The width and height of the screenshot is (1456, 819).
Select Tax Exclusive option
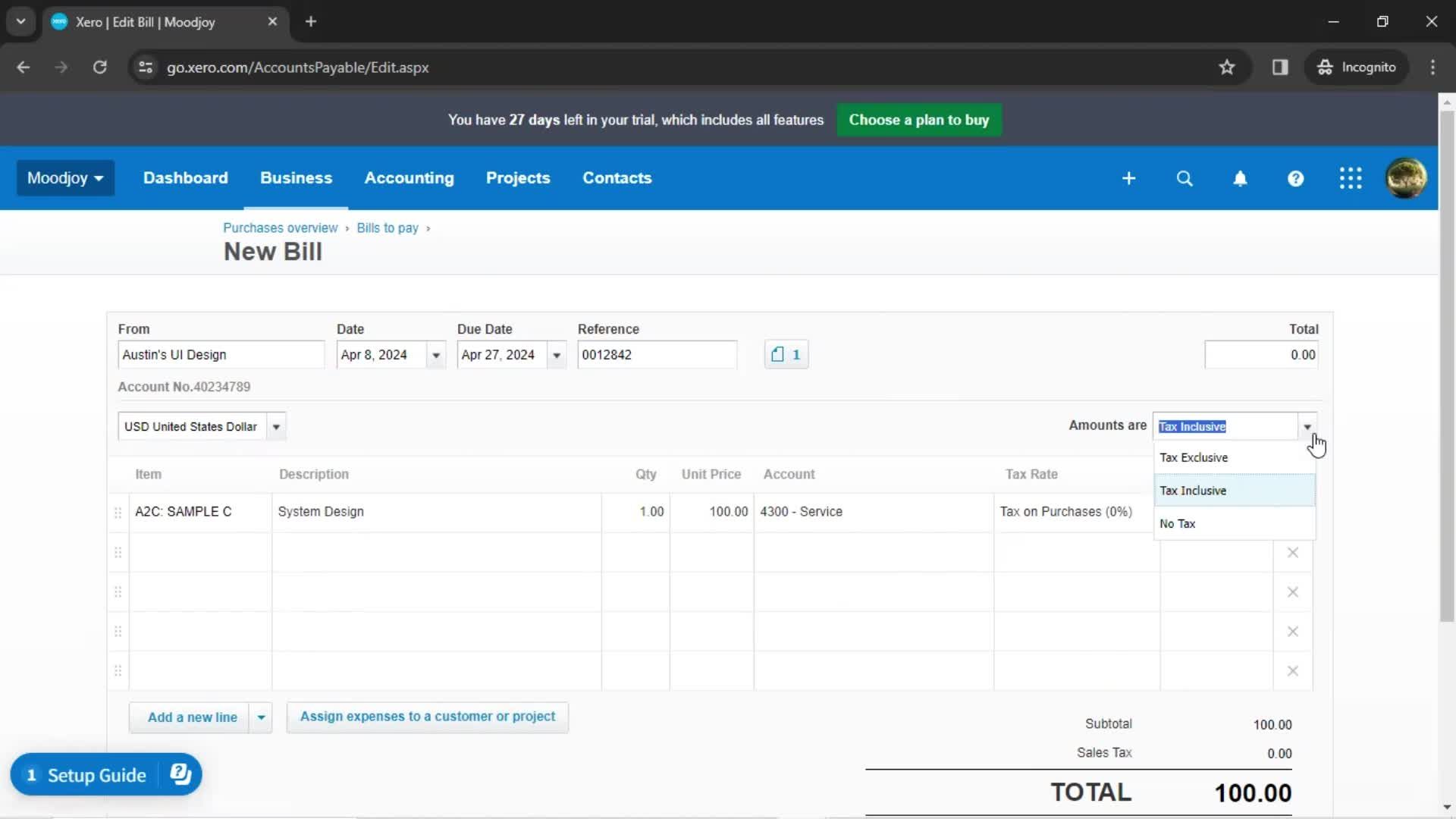(x=1235, y=458)
